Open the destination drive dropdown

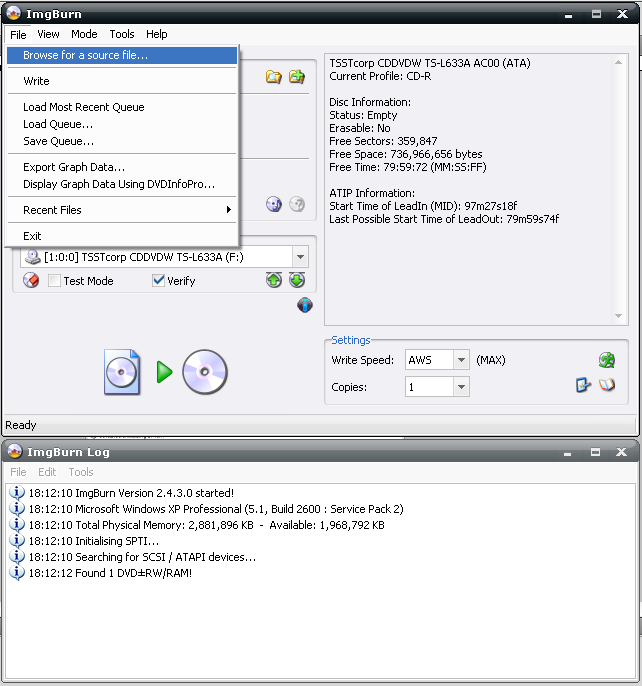300,257
